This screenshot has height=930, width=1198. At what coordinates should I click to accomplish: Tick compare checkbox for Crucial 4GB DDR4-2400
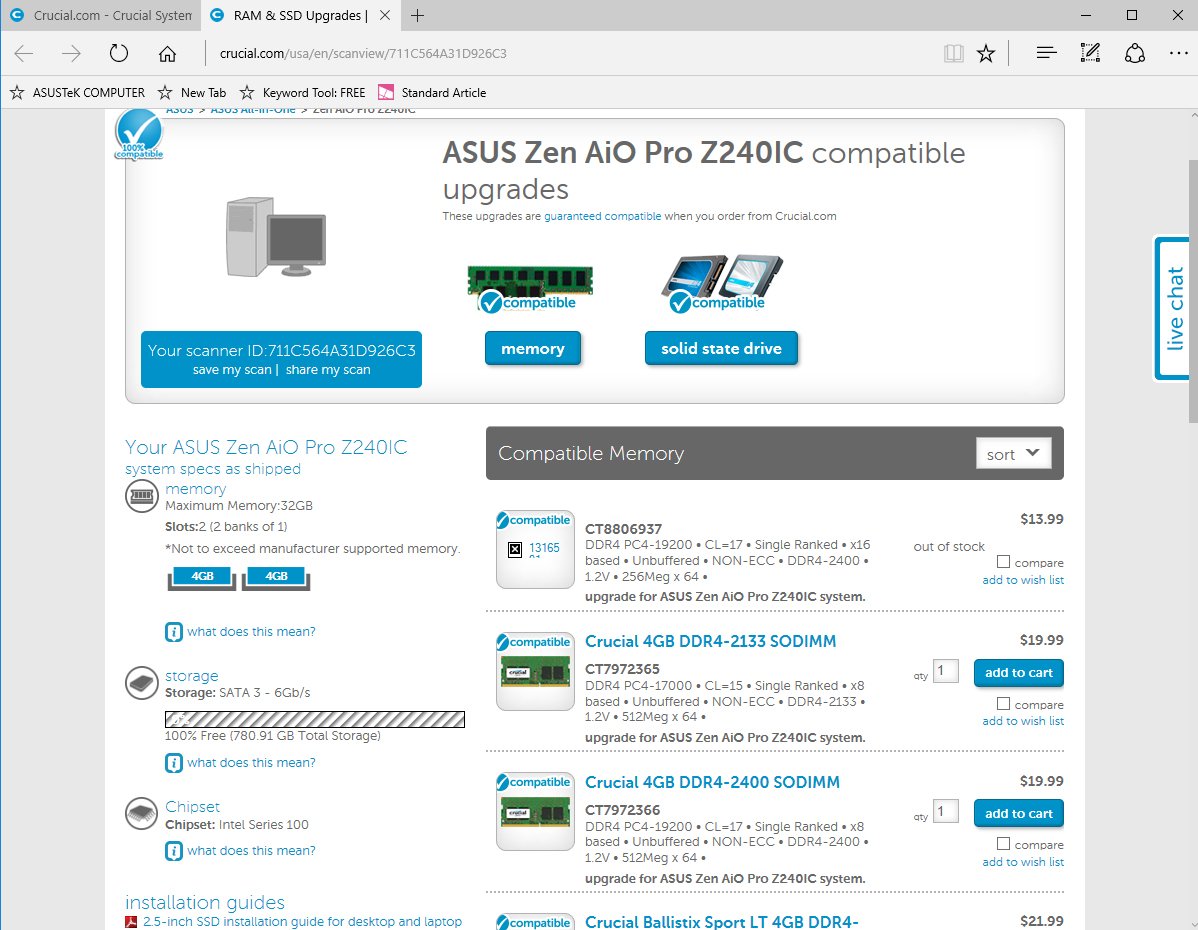tap(1003, 844)
